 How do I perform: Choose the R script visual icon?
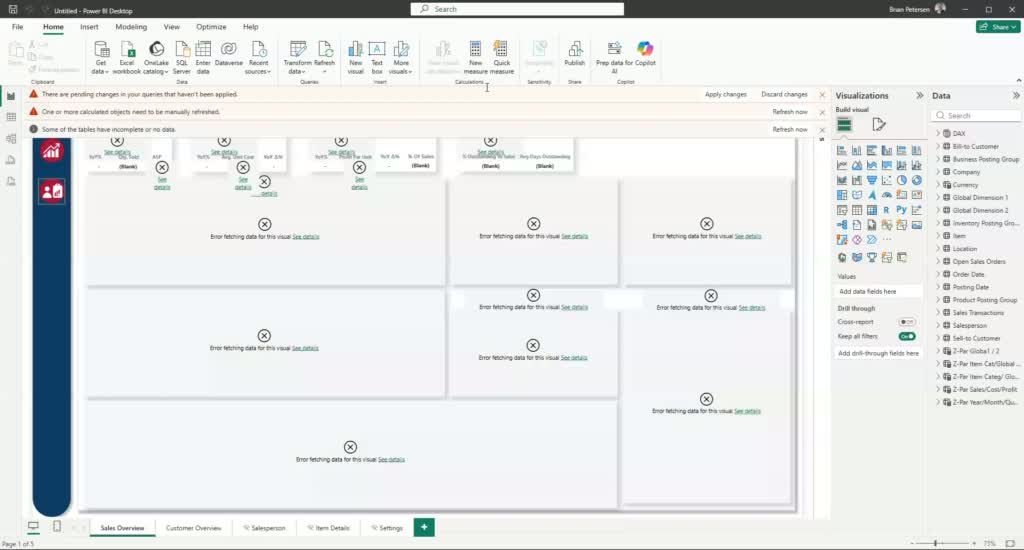coord(886,210)
